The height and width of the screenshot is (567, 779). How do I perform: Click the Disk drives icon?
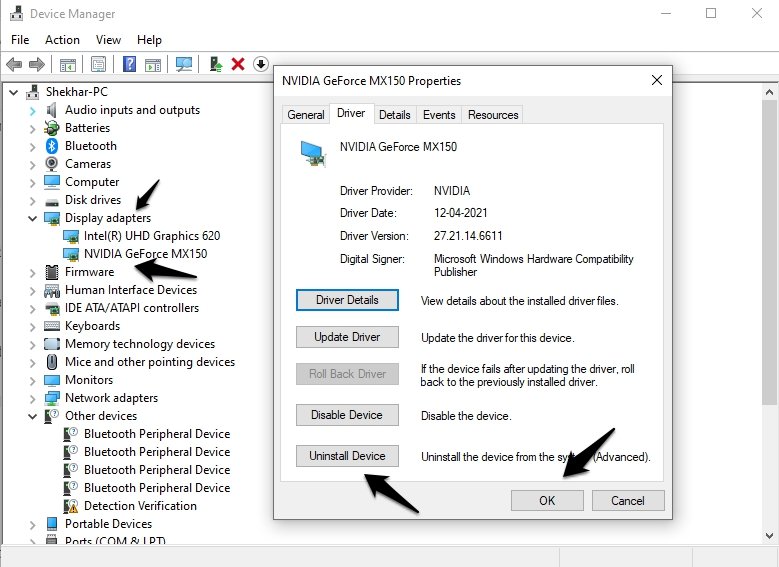click(52, 201)
